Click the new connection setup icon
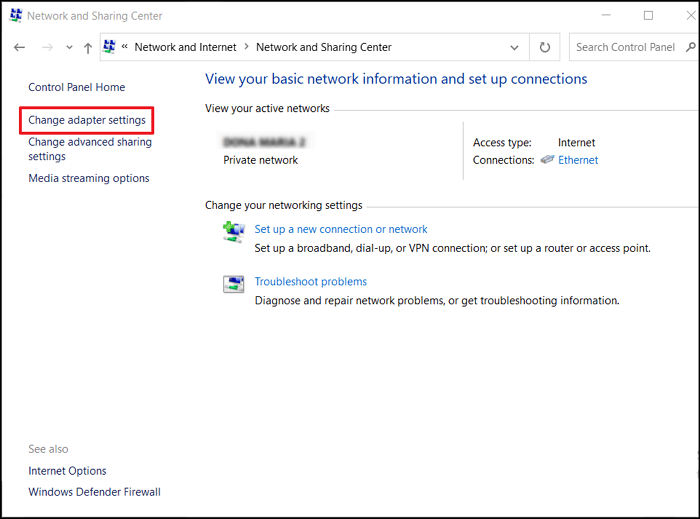 pos(233,231)
